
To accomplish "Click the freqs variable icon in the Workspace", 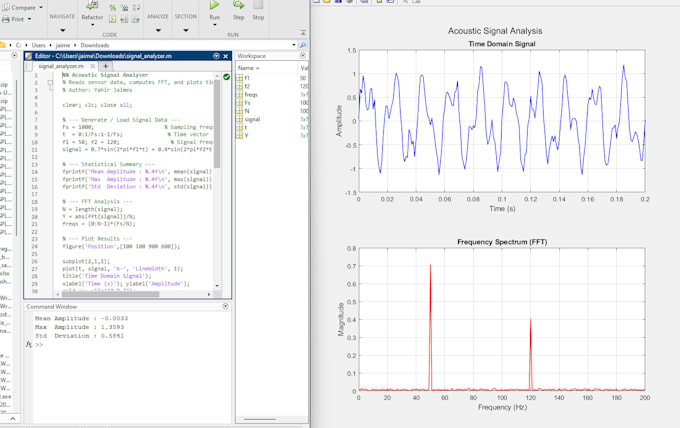I will [x=239, y=95].
